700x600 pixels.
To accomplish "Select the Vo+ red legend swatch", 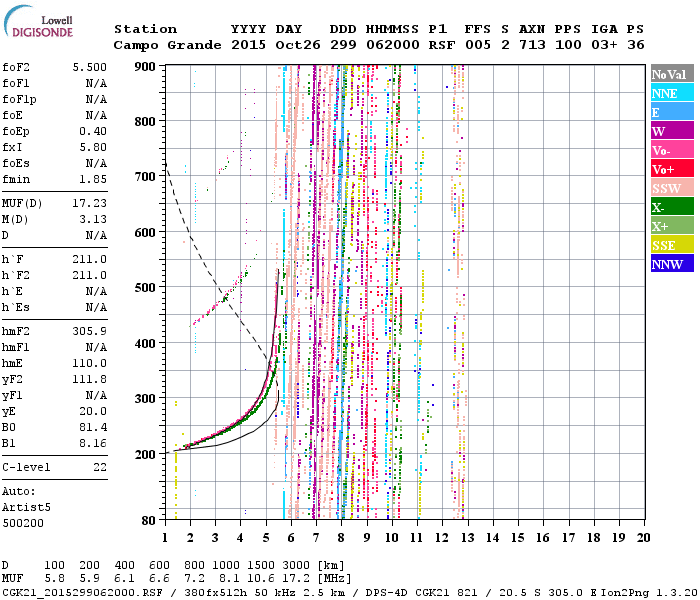I will point(672,168).
